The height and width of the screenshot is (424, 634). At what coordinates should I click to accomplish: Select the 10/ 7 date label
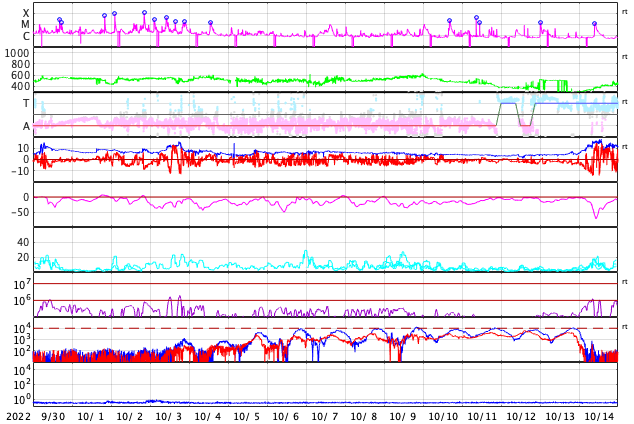325,416
